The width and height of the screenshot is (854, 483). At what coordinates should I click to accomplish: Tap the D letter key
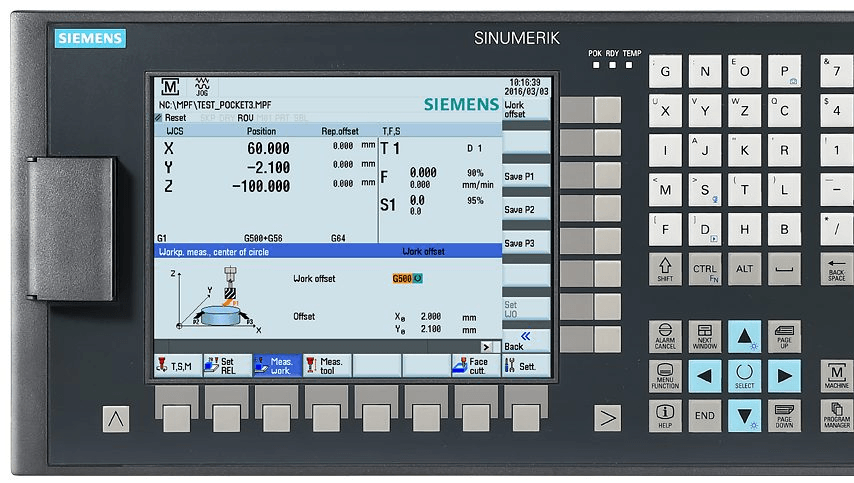705,229
